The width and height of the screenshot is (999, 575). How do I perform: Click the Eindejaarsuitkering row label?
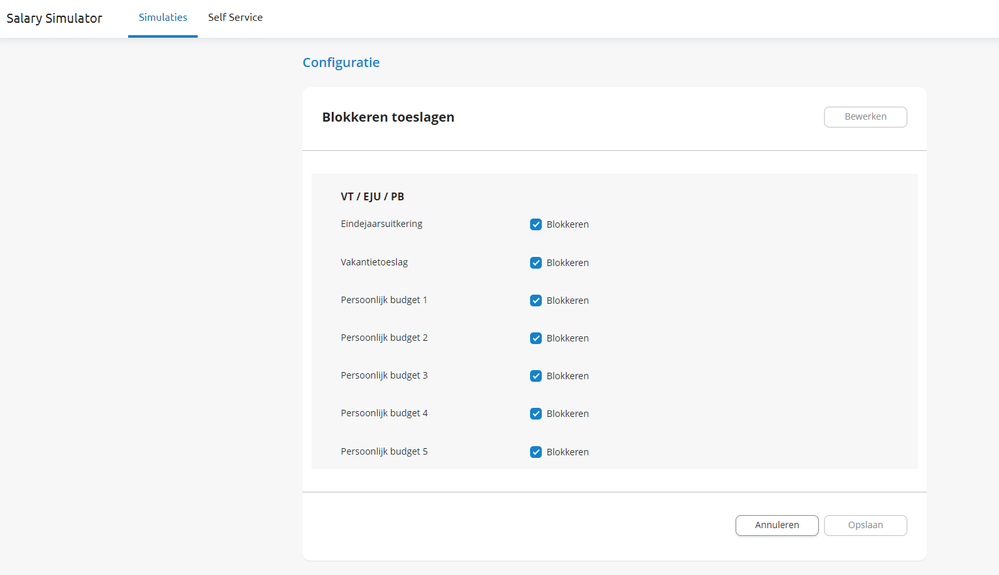click(x=381, y=224)
